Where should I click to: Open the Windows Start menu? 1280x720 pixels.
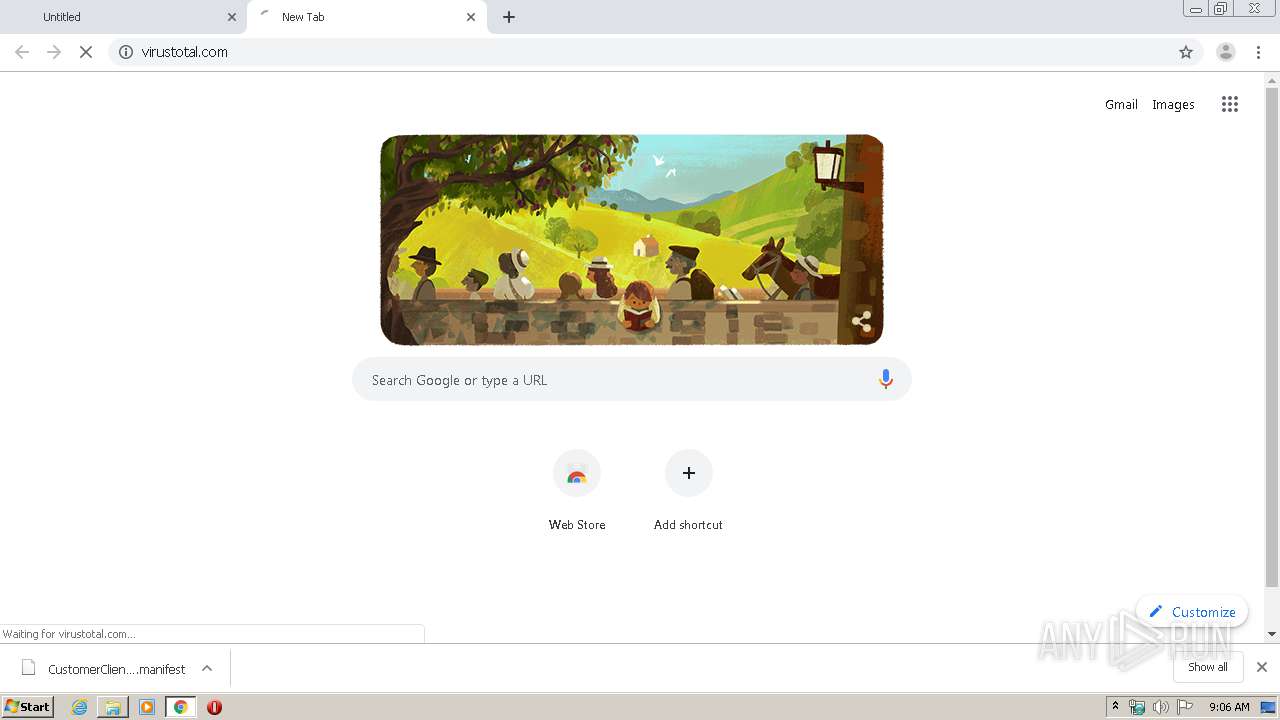pos(27,707)
